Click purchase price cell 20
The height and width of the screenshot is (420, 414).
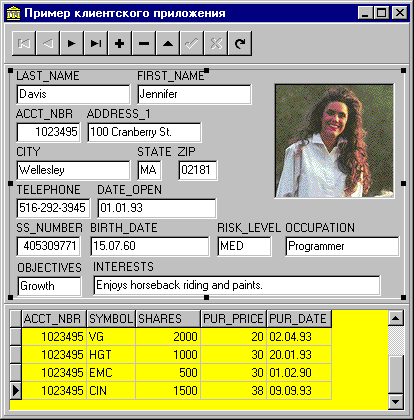click(x=233, y=337)
